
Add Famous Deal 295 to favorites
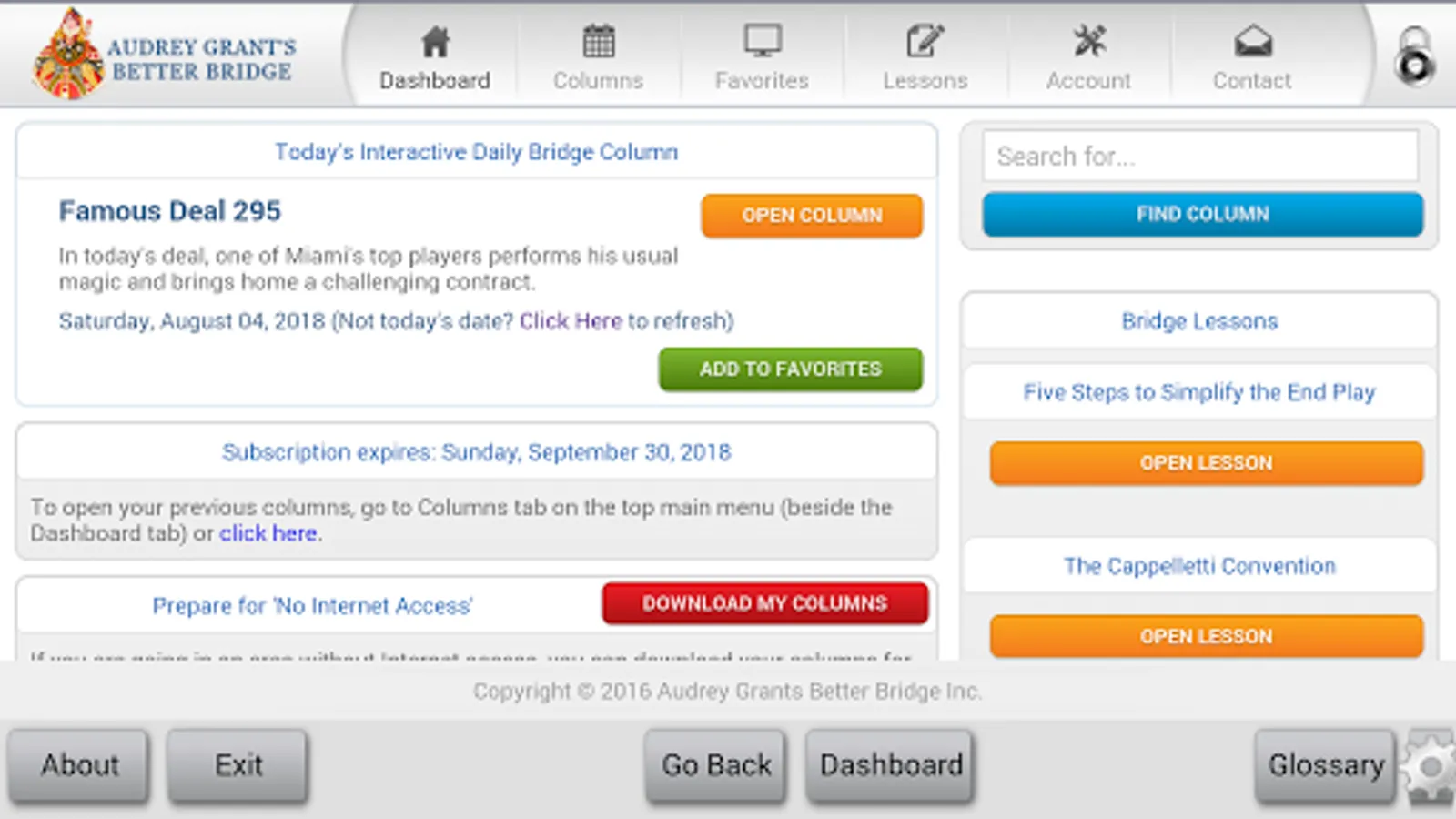(791, 369)
